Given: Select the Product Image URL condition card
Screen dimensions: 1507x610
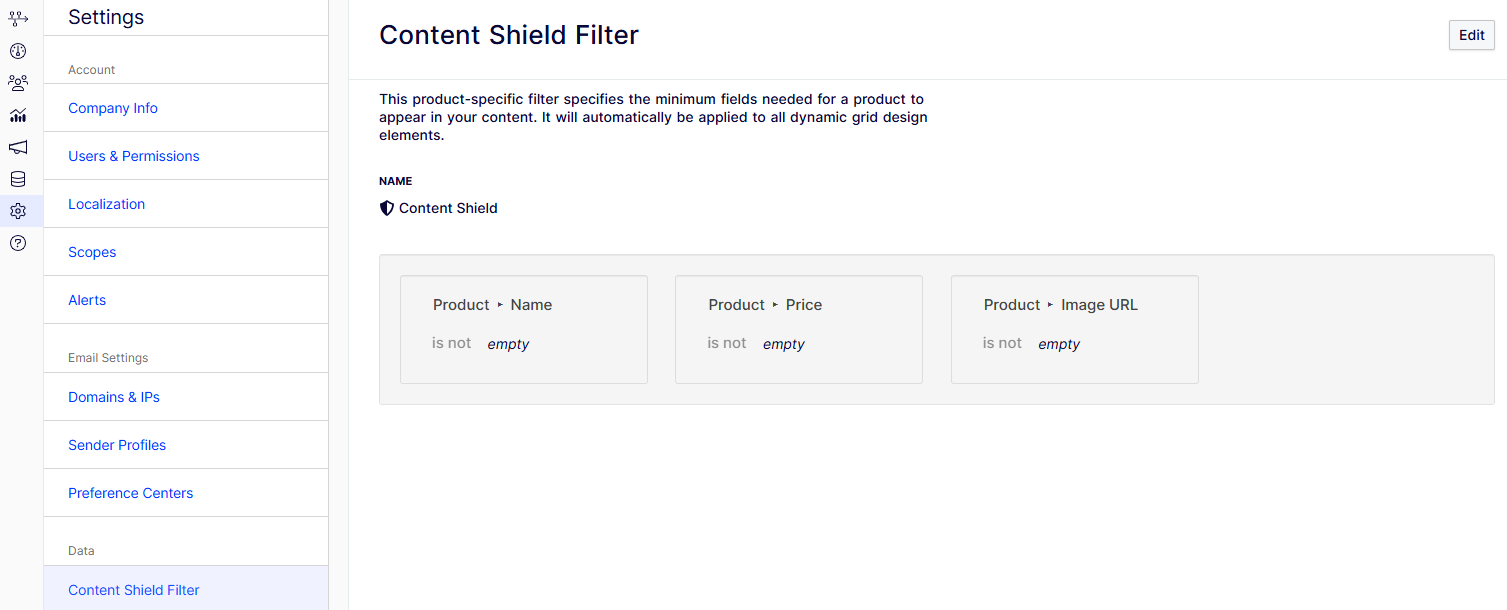Looking at the screenshot, I should (x=1075, y=330).
